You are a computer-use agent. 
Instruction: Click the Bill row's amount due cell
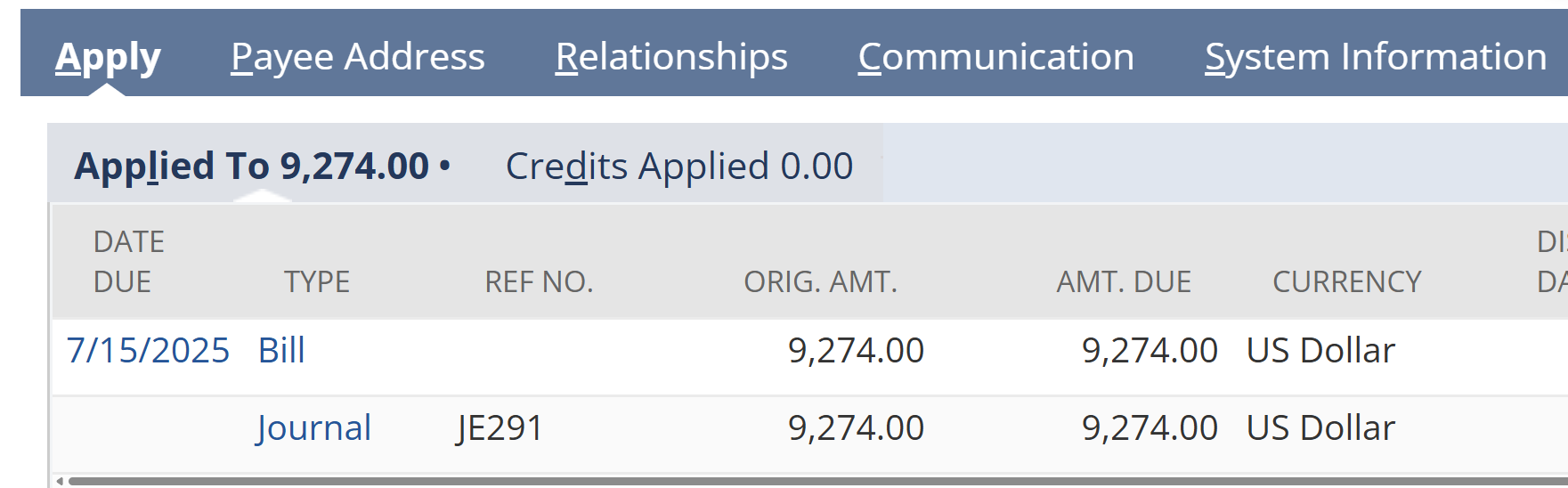coord(1149,351)
